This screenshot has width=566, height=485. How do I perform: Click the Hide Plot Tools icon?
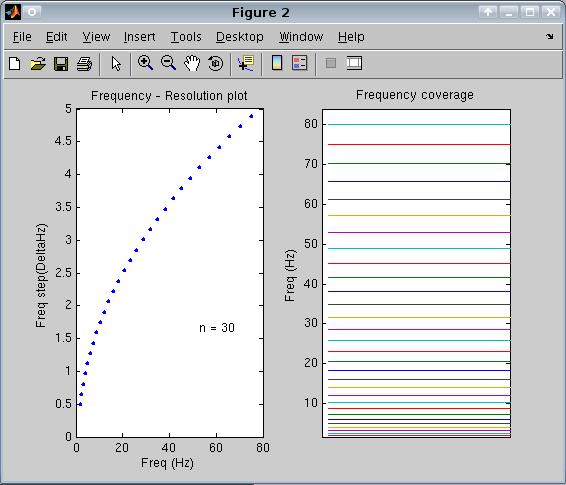[x=331, y=64]
